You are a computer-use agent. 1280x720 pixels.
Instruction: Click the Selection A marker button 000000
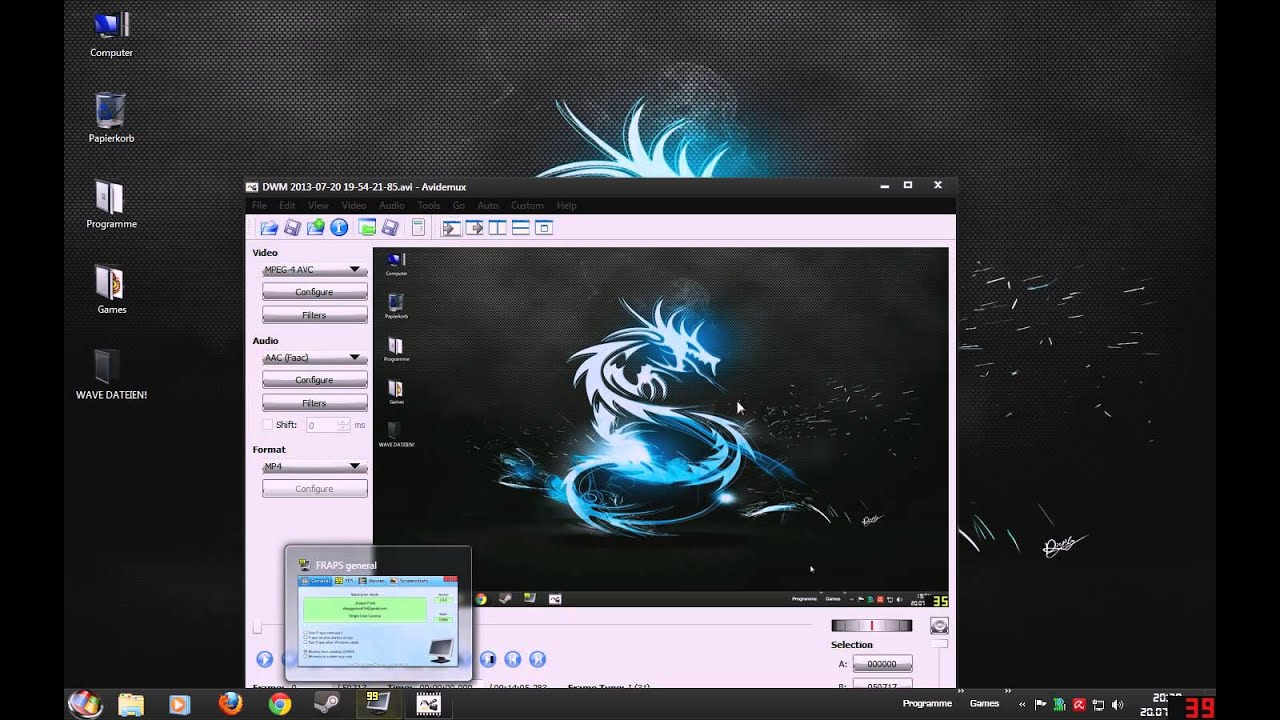coord(882,664)
